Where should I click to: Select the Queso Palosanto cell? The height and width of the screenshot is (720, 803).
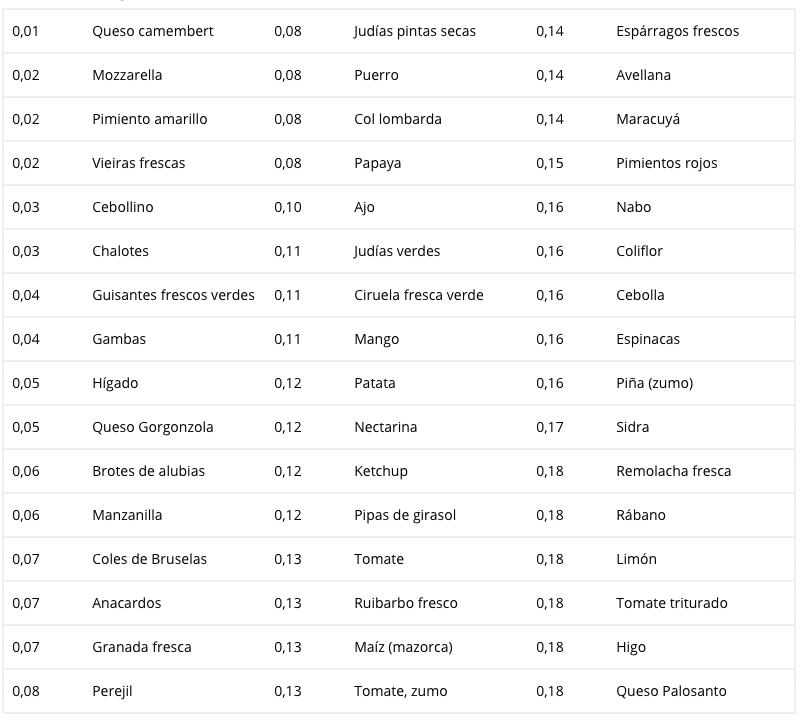pos(671,691)
